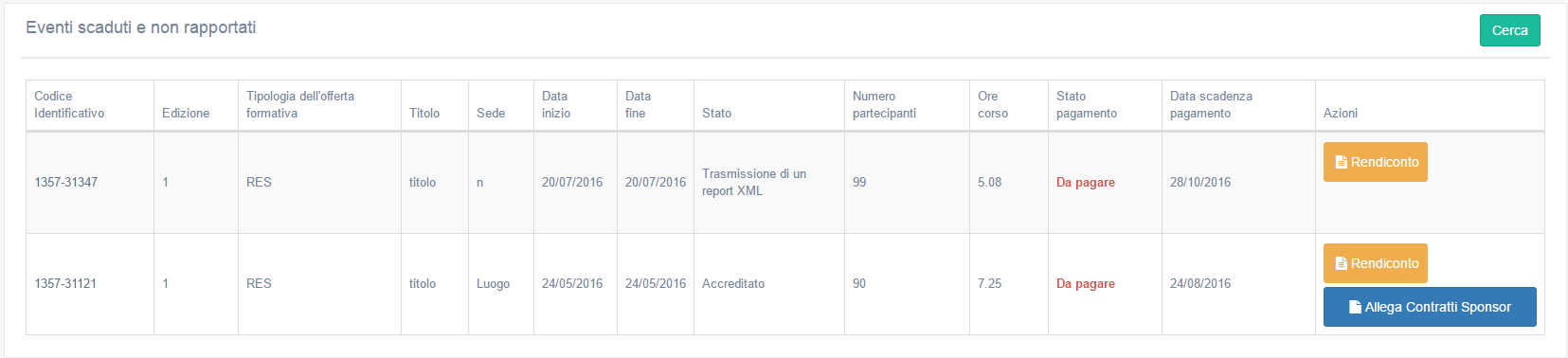Select Codice Identificativo column header

[69, 104]
